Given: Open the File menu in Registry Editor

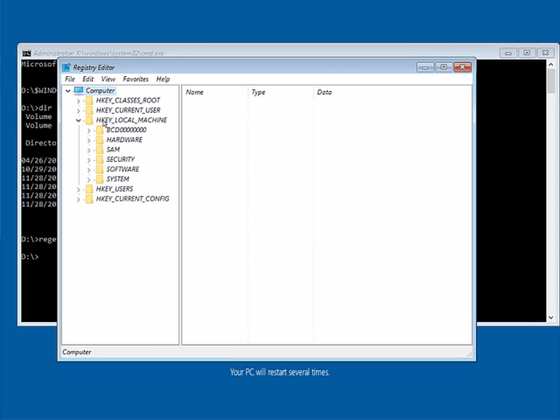Looking at the screenshot, I should tap(70, 79).
